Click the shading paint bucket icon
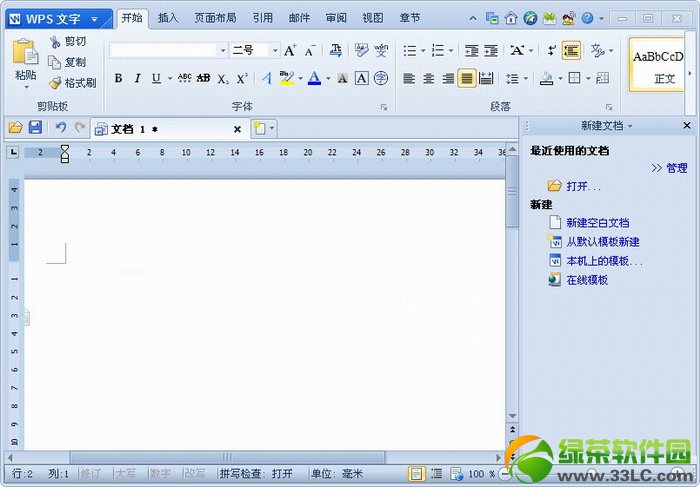This screenshot has height=497, width=700. pyautogui.click(x=546, y=79)
